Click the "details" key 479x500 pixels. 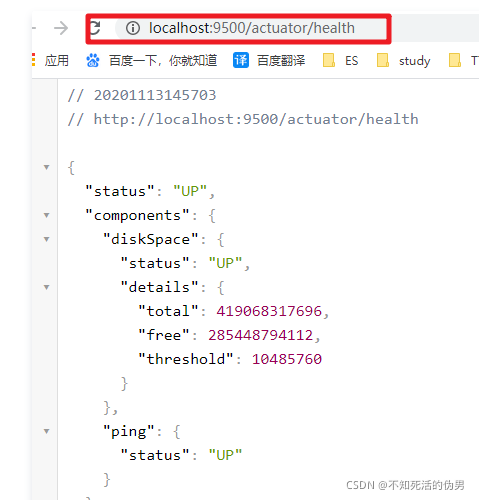pos(159,287)
